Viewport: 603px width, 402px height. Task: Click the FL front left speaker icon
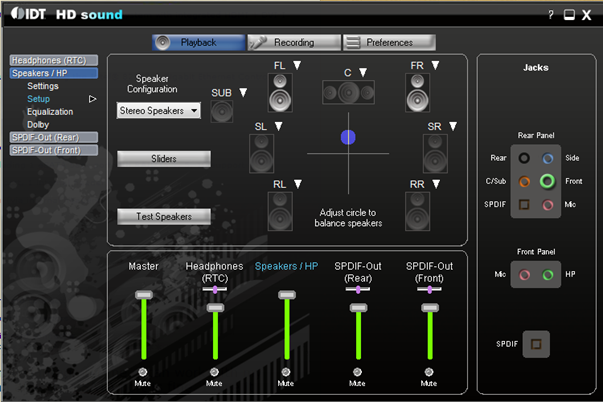(x=280, y=93)
